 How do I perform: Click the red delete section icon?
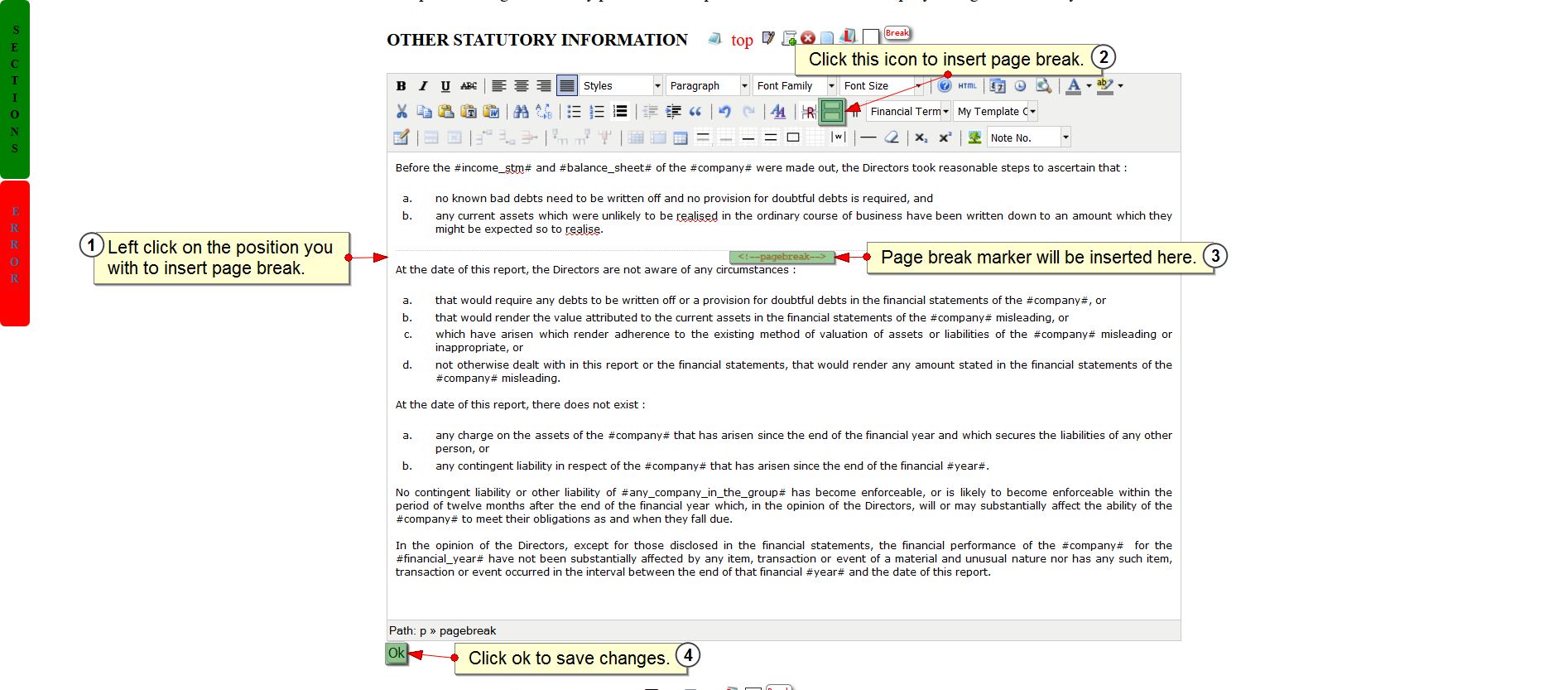[808, 38]
